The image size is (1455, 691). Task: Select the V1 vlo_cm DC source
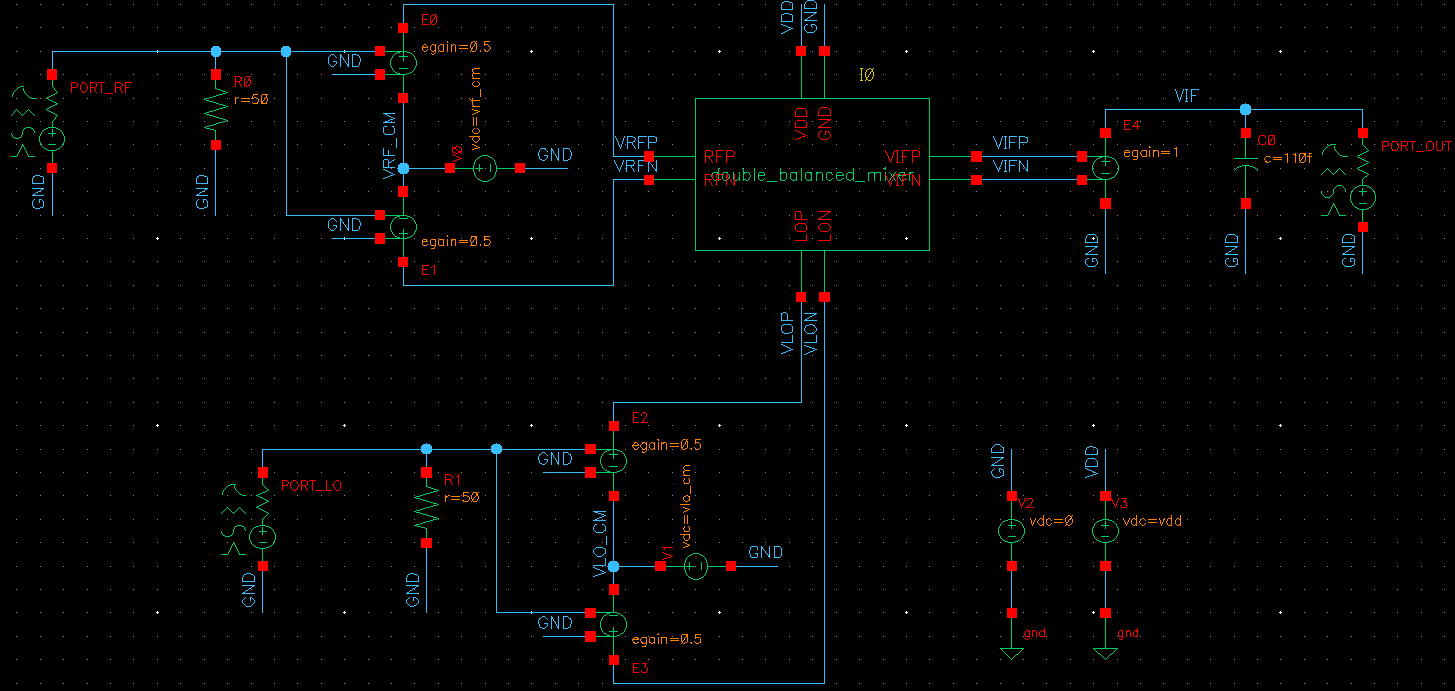click(x=695, y=567)
